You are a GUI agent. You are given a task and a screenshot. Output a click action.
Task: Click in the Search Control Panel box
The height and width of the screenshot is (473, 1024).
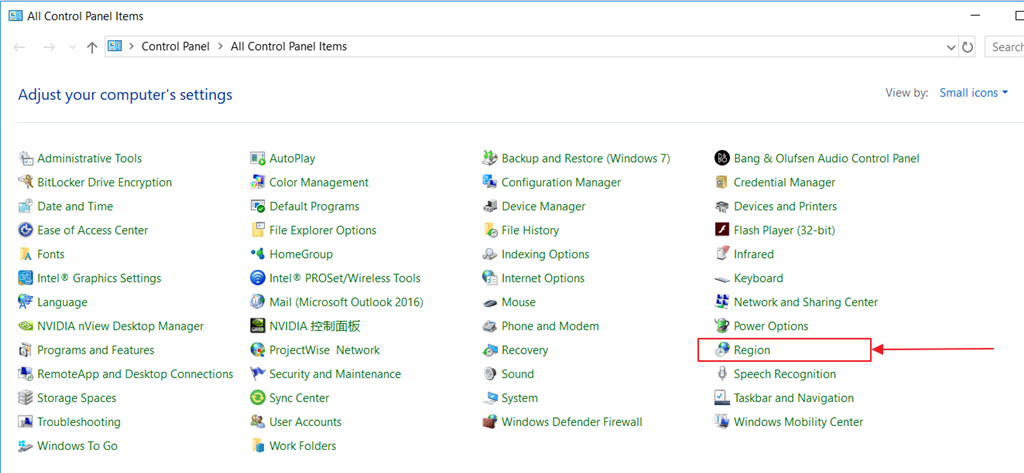pyautogui.click(x=1004, y=47)
